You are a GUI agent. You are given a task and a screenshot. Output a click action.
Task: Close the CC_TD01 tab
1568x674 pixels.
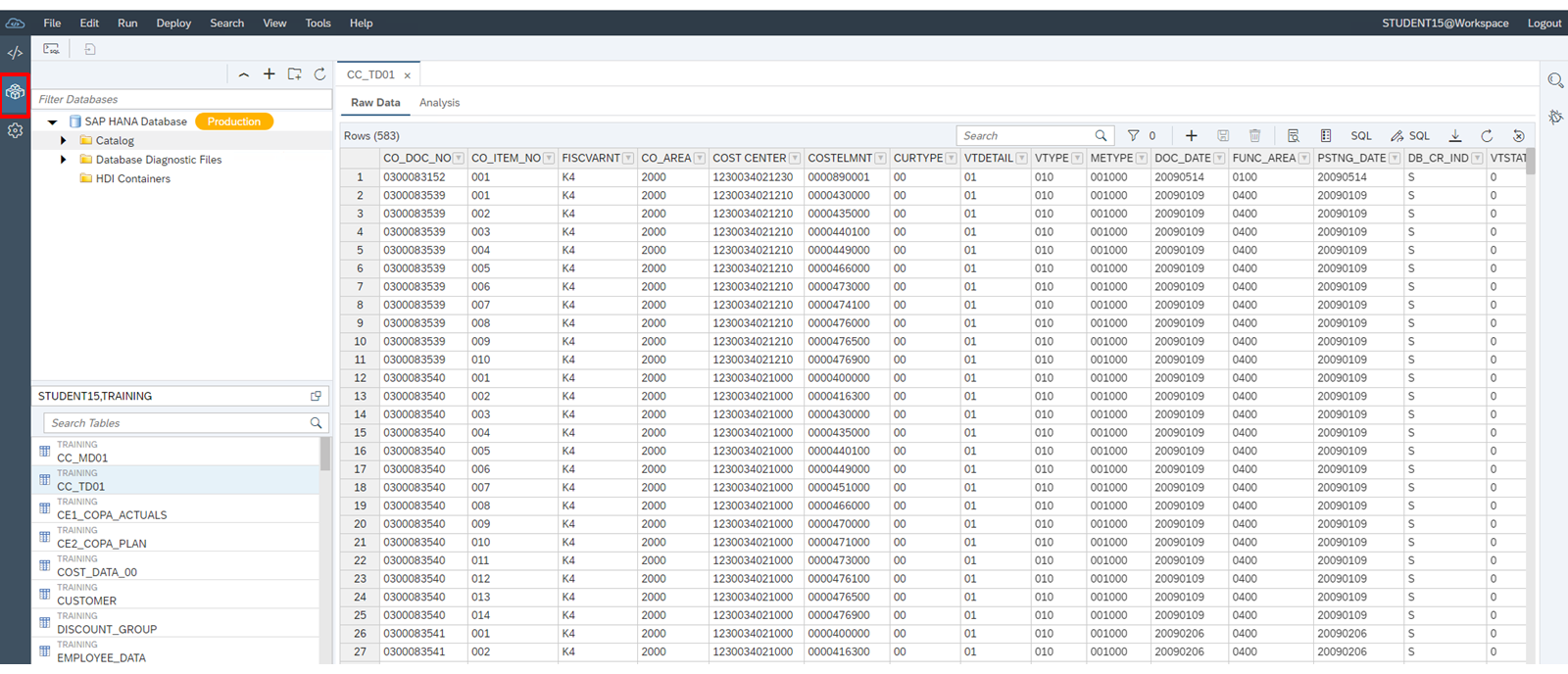pyautogui.click(x=408, y=75)
